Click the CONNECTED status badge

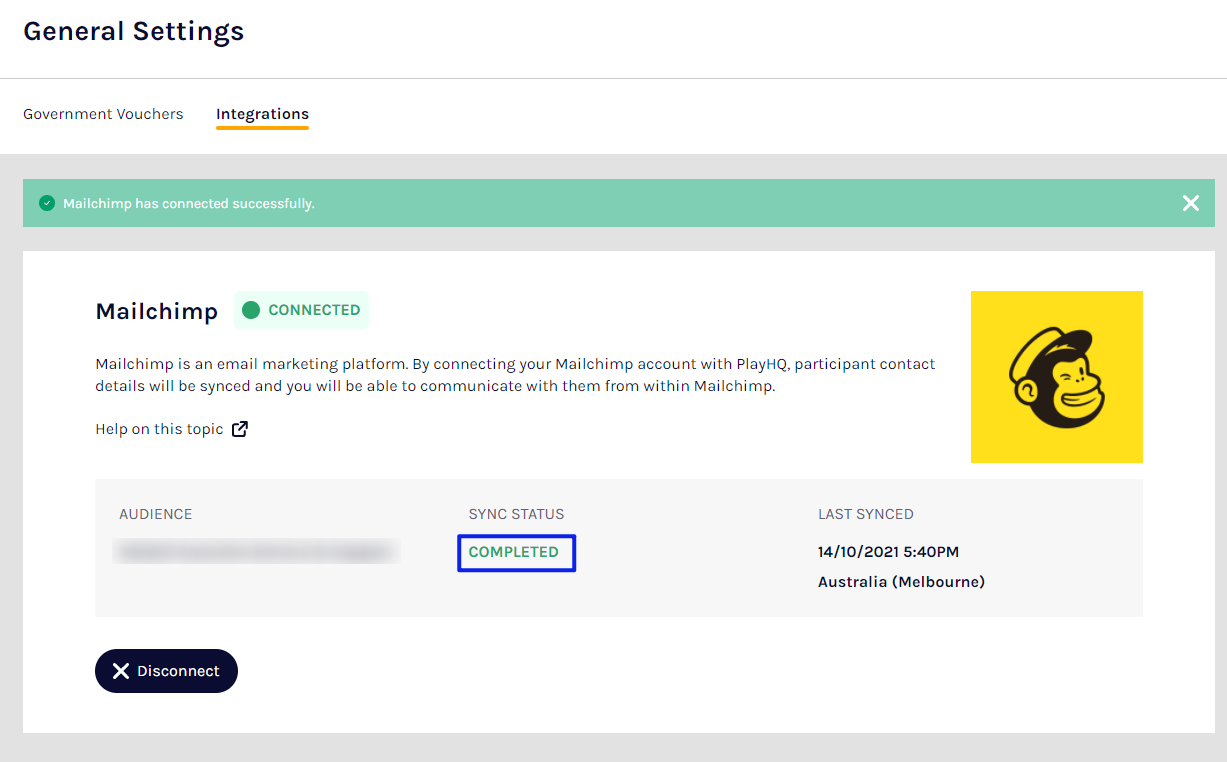(301, 310)
